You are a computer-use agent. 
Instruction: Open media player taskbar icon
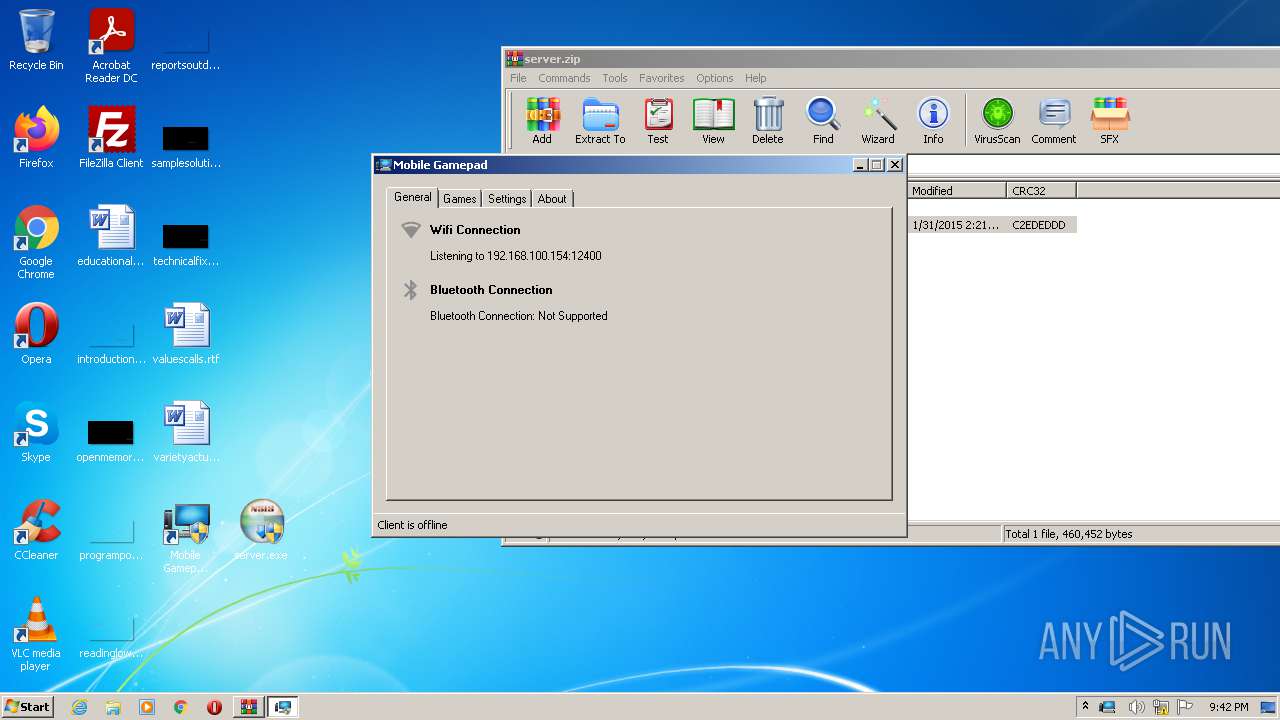coord(147,707)
